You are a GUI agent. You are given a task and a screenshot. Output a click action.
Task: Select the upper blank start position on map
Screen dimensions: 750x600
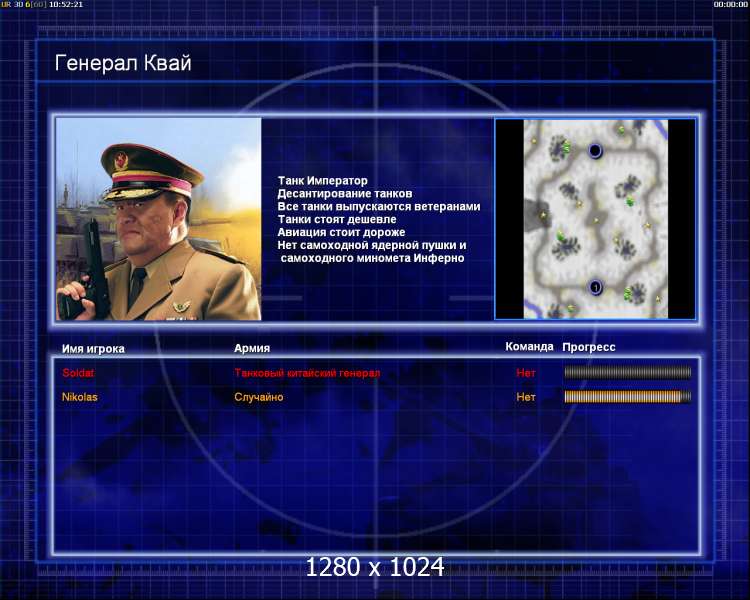click(x=595, y=151)
